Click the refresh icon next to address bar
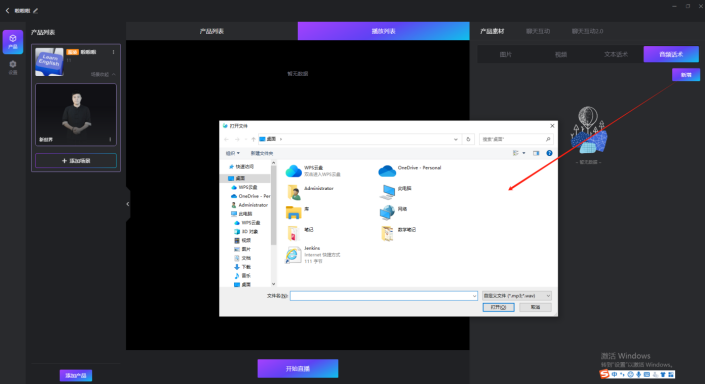Screen dimensions: 705x384 [468, 139]
